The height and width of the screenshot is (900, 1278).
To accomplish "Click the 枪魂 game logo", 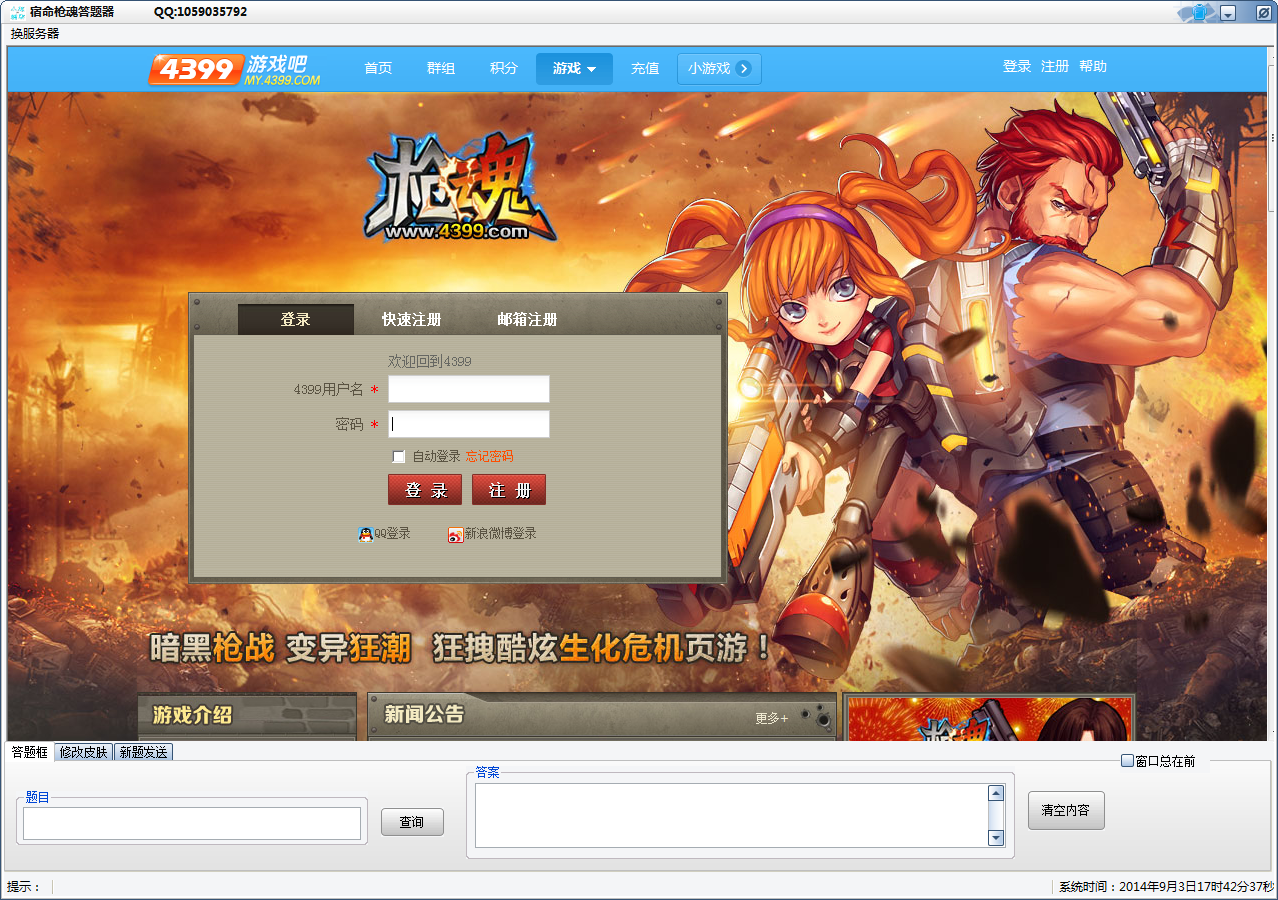I will pos(460,189).
